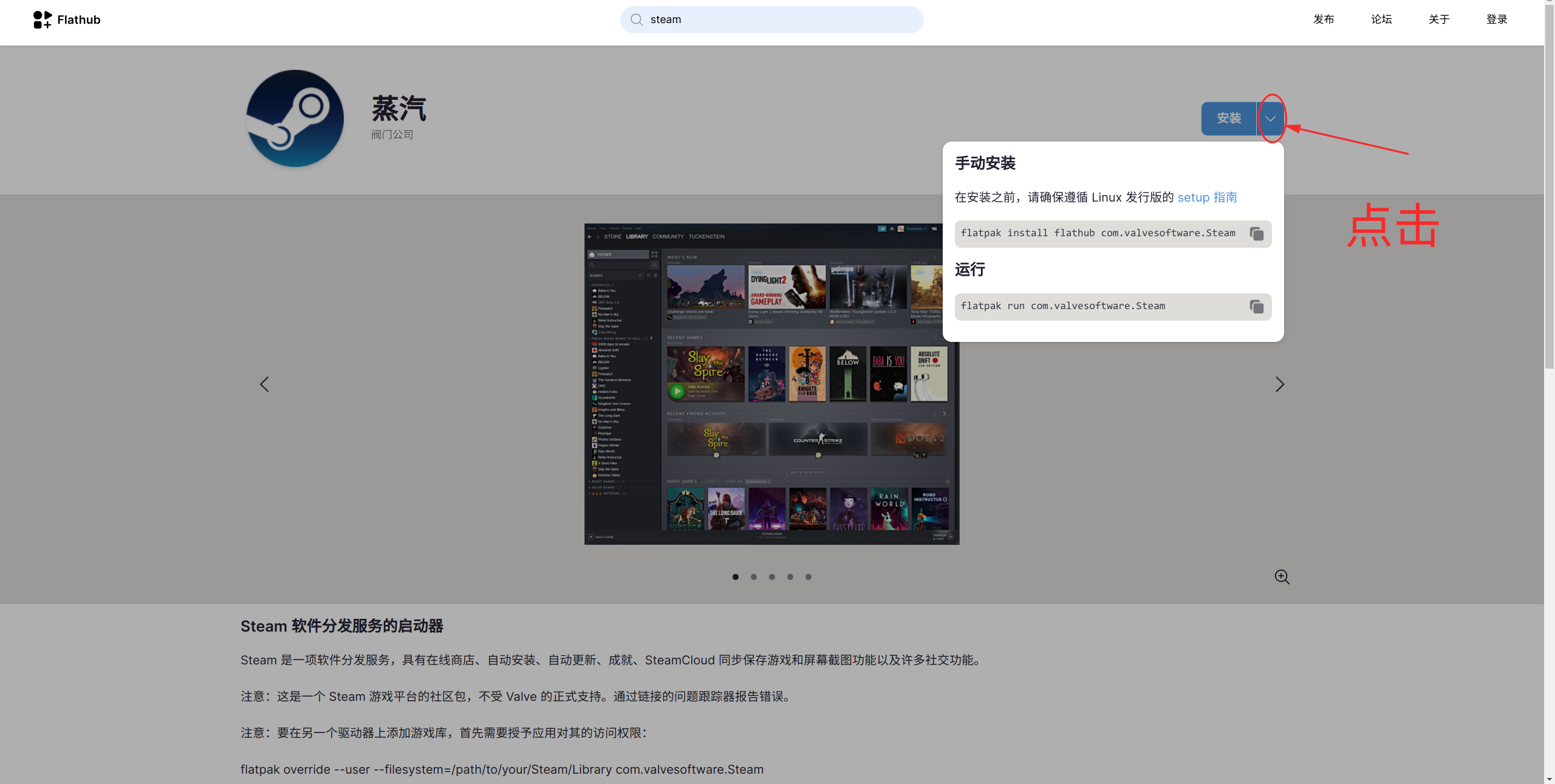Open the 论坛 menu item
The width and height of the screenshot is (1555, 784).
pyautogui.click(x=1381, y=19)
